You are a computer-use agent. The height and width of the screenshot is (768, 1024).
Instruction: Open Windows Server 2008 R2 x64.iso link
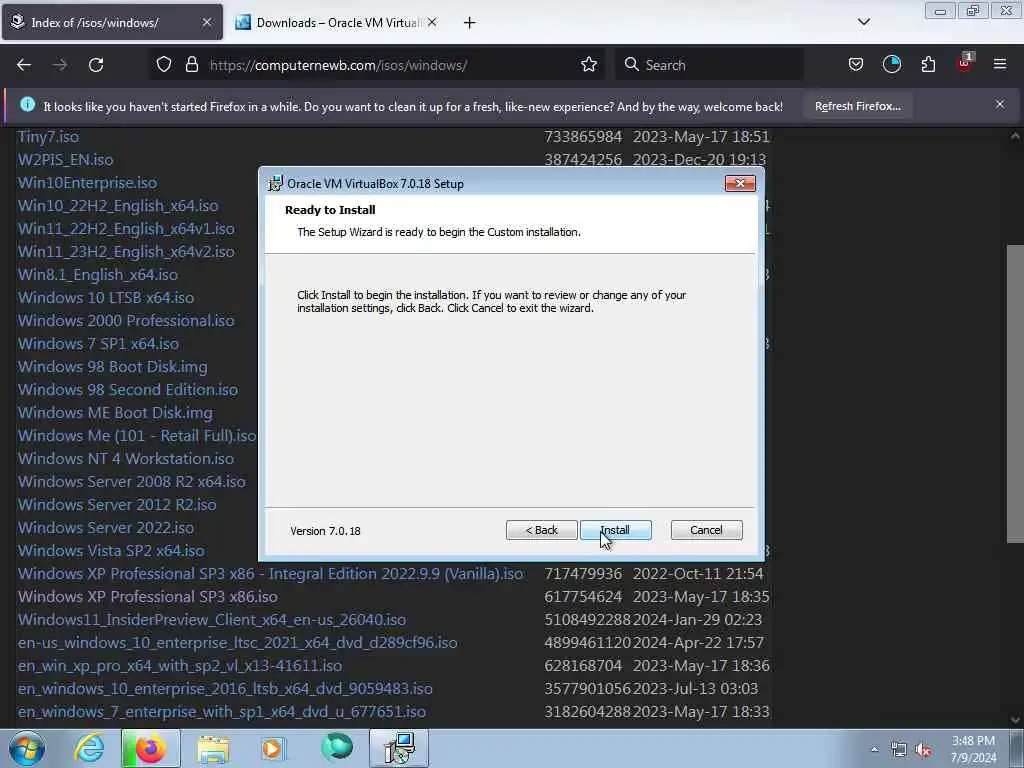pyautogui.click(x=132, y=482)
